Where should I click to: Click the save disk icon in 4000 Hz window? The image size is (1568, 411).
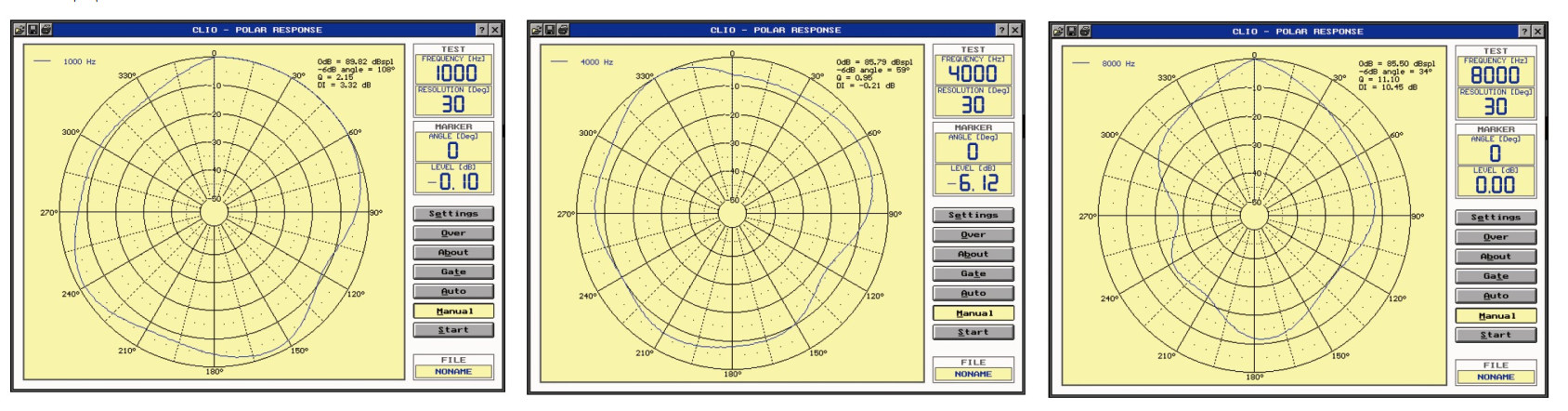(x=550, y=30)
